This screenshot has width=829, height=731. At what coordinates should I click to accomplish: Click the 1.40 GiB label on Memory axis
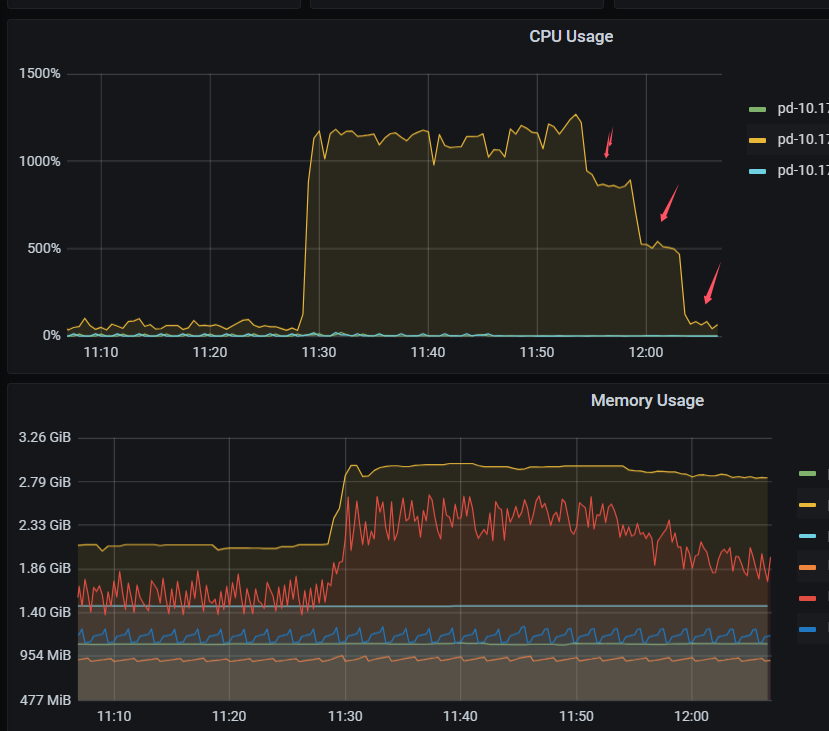pos(44,613)
